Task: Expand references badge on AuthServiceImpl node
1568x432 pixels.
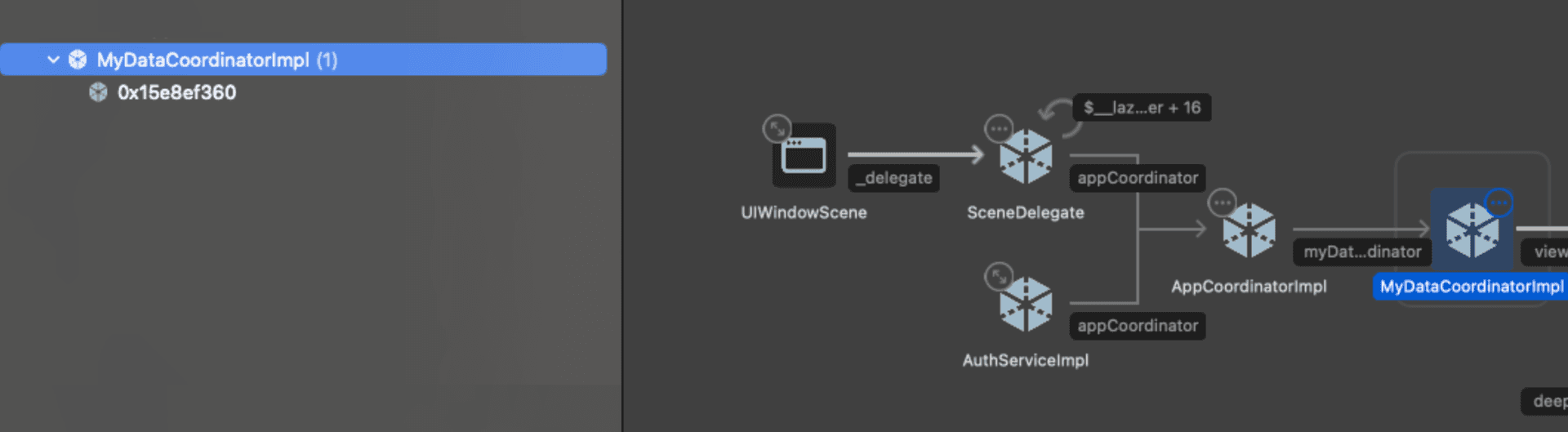Action: [999, 276]
